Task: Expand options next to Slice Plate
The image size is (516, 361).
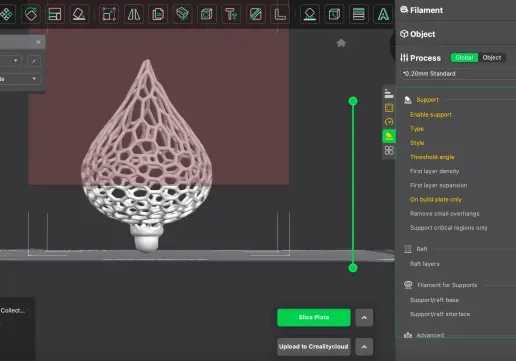Action: pos(364,318)
